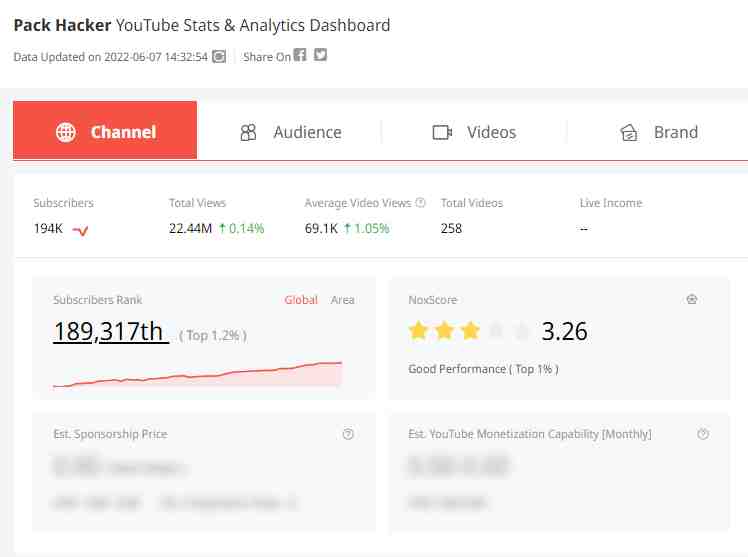Click the 22.44M total views value
This screenshot has width=748, height=557.
coord(190,228)
